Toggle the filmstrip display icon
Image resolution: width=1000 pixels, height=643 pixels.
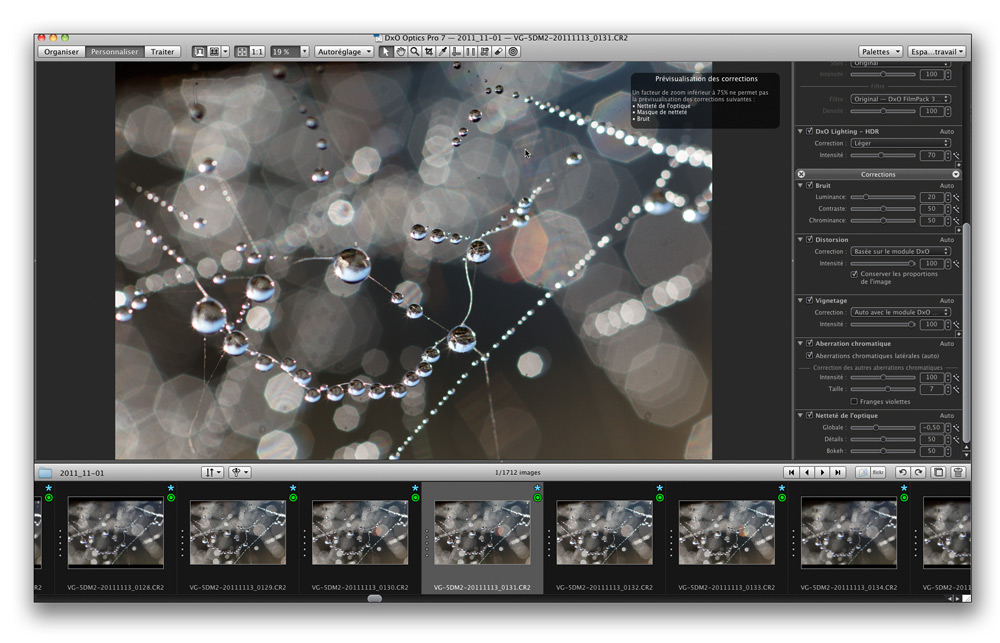[x=938, y=473]
